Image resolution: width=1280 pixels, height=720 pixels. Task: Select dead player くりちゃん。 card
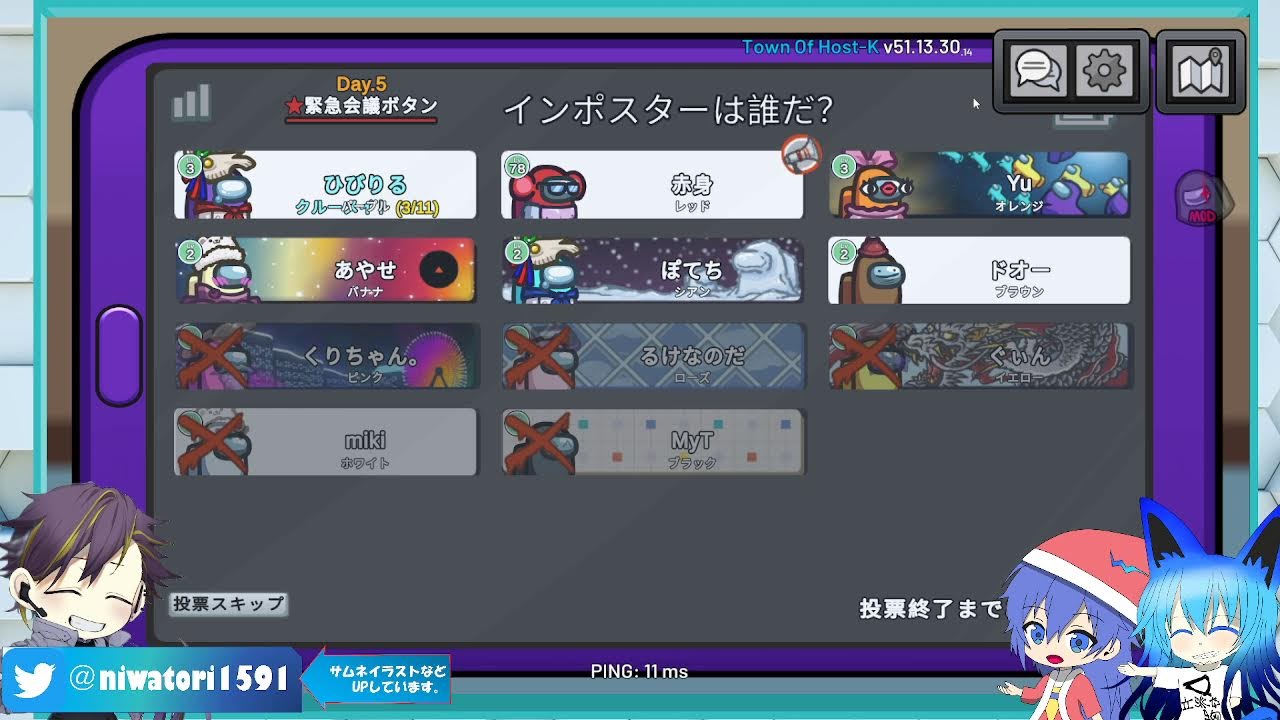pyautogui.click(x=325, y=356)
